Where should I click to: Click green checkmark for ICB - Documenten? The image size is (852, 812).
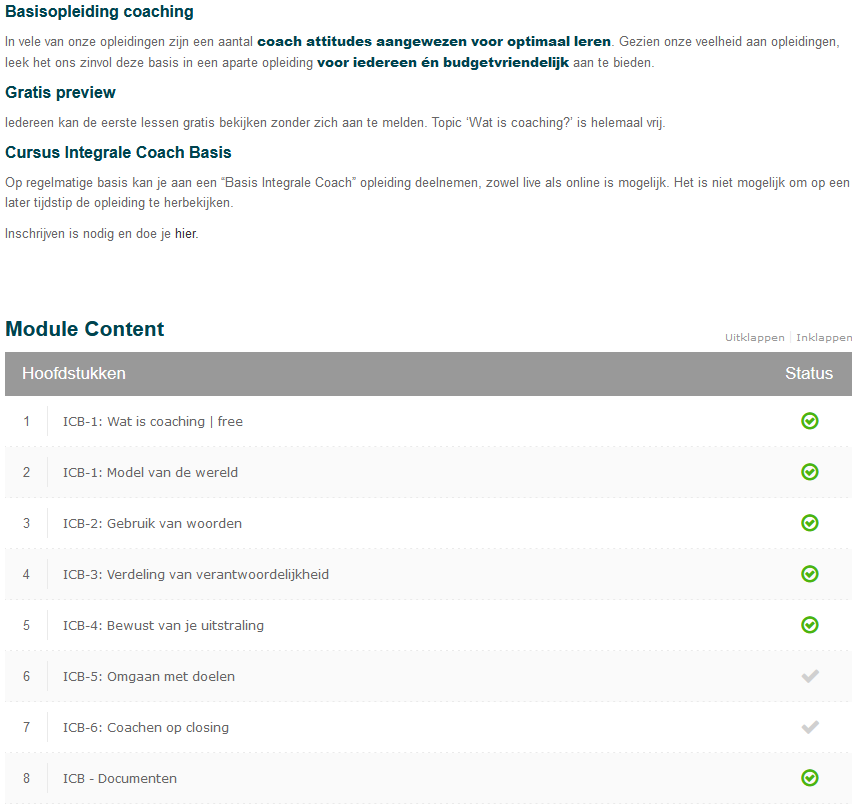810,778
